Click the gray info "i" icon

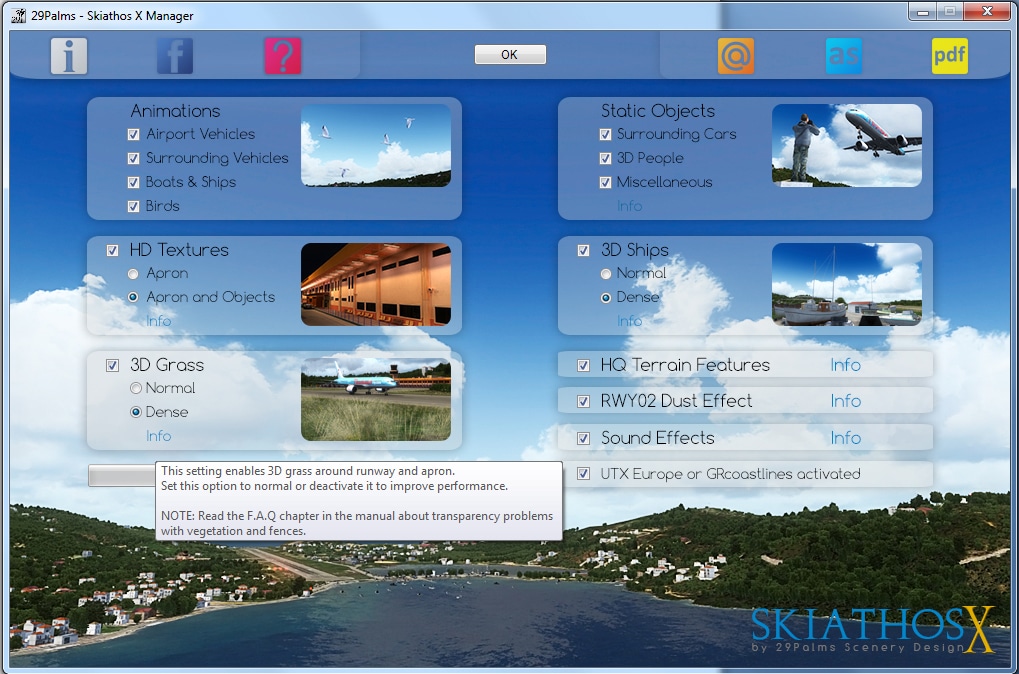point(69,56)
